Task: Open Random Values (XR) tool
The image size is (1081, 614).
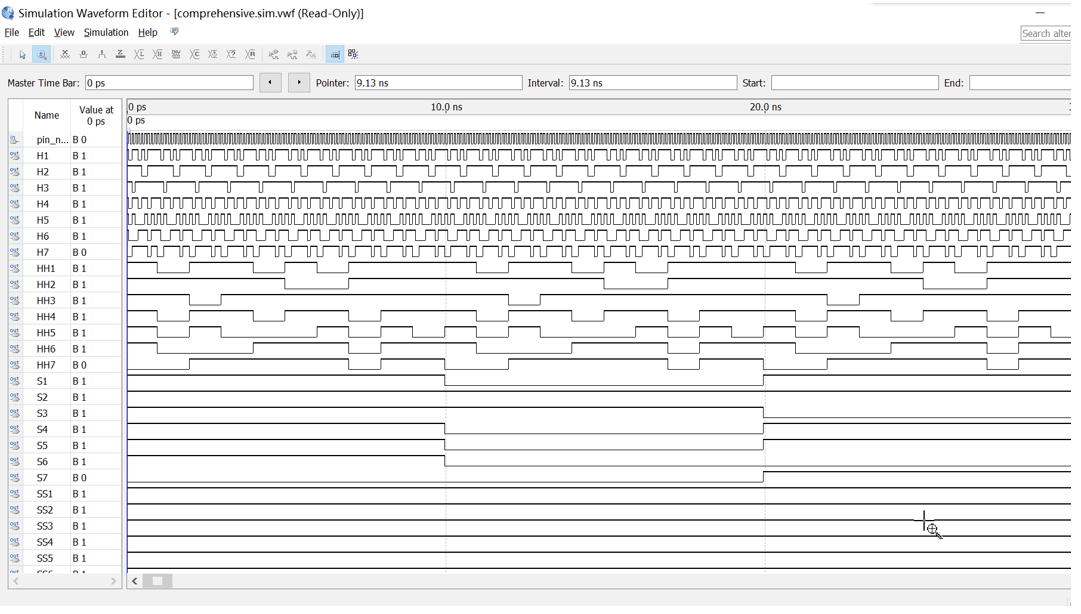Action: click(250, 54)
